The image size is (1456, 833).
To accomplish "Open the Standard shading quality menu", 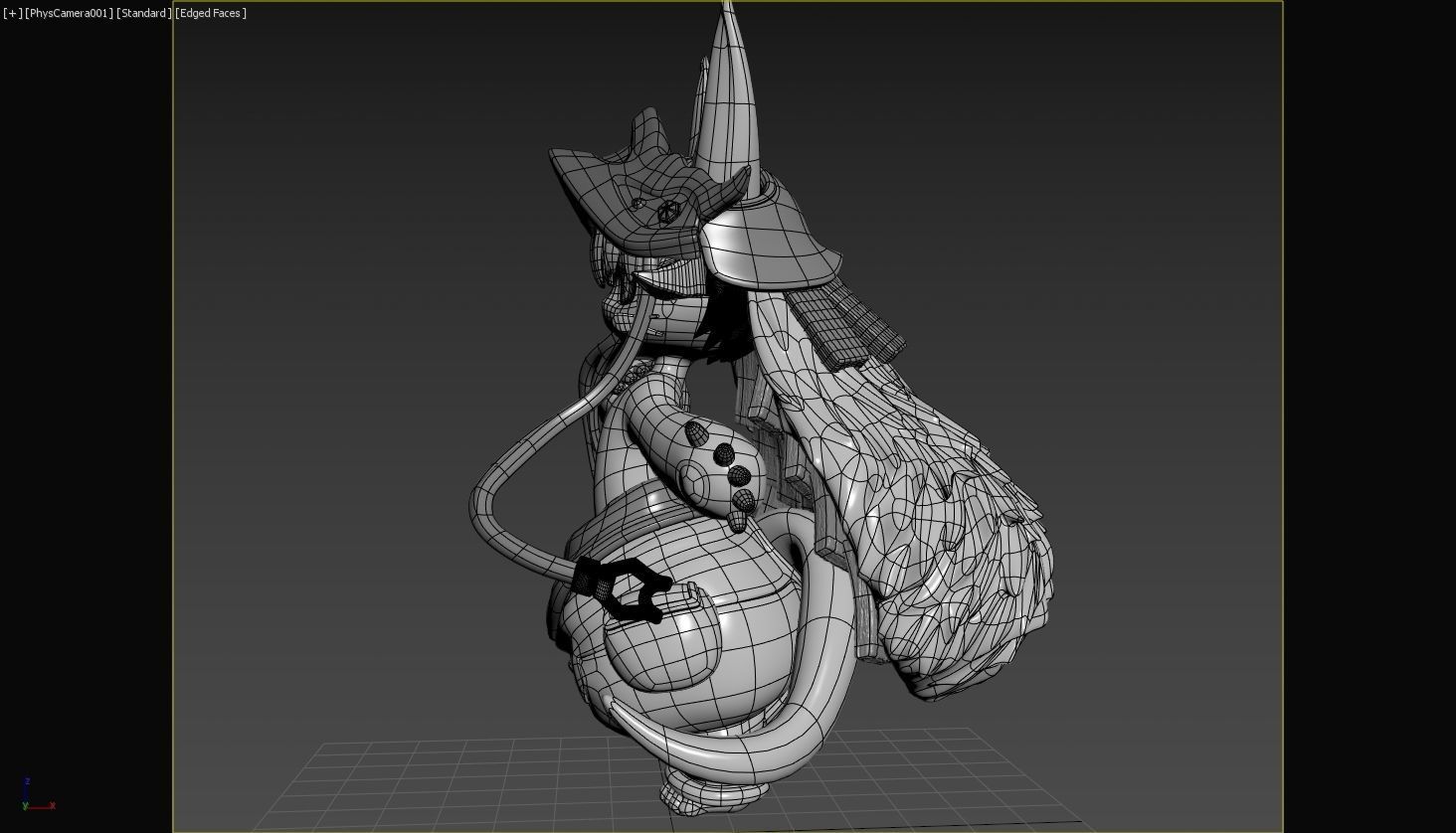I will click(144, 13).
